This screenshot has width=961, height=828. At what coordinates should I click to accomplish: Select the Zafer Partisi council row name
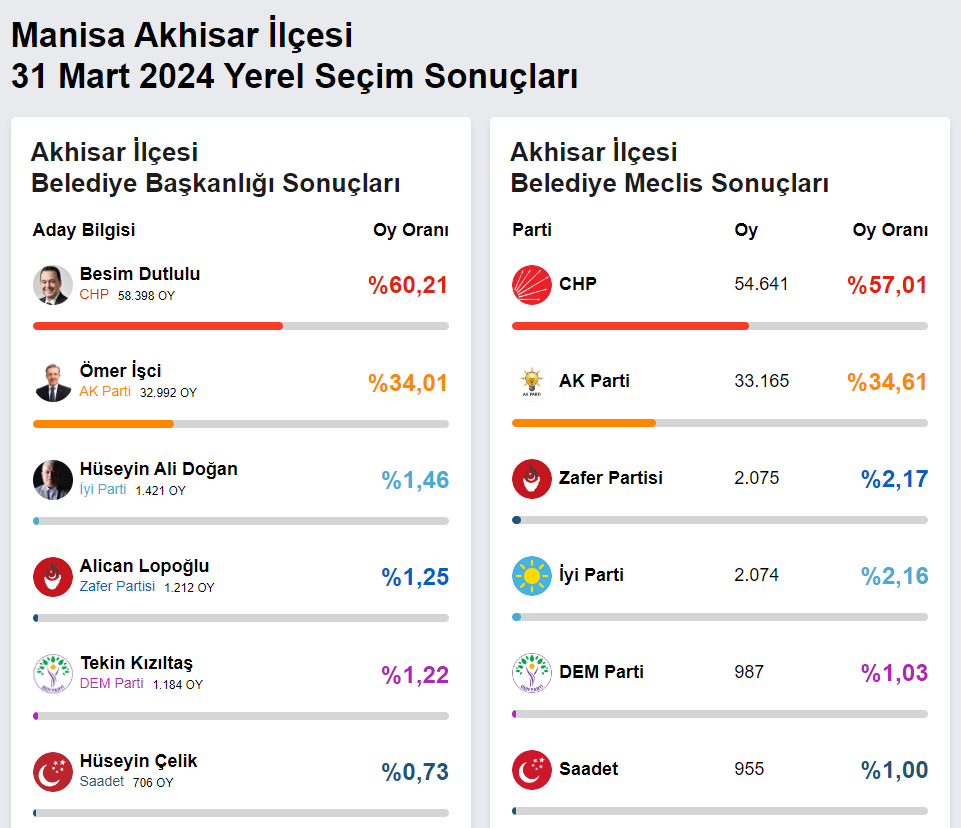pyautogui.click(x=611, y=478)
